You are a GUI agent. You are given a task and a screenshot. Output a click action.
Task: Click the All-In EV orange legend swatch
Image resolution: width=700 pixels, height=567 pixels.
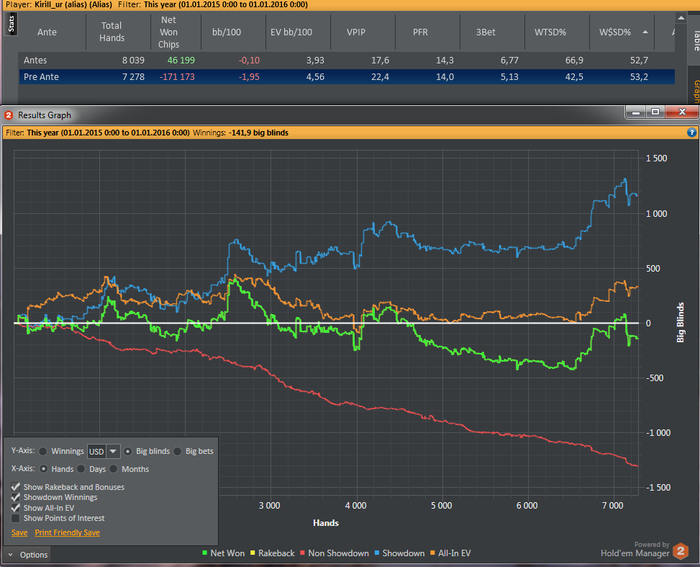(x=433, y=553)
